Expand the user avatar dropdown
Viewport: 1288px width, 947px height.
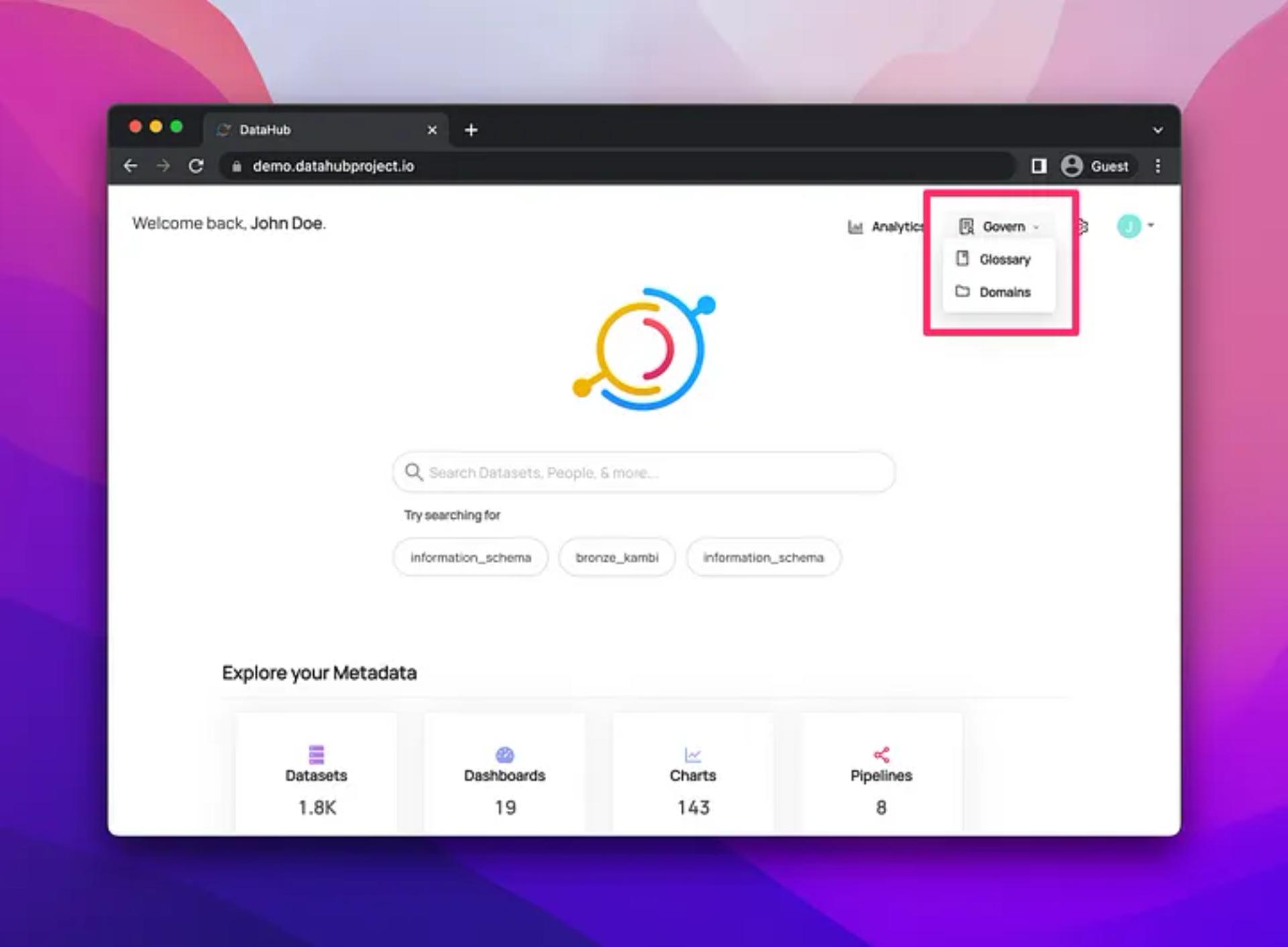pyautogui.click(x=1135, y=226)
